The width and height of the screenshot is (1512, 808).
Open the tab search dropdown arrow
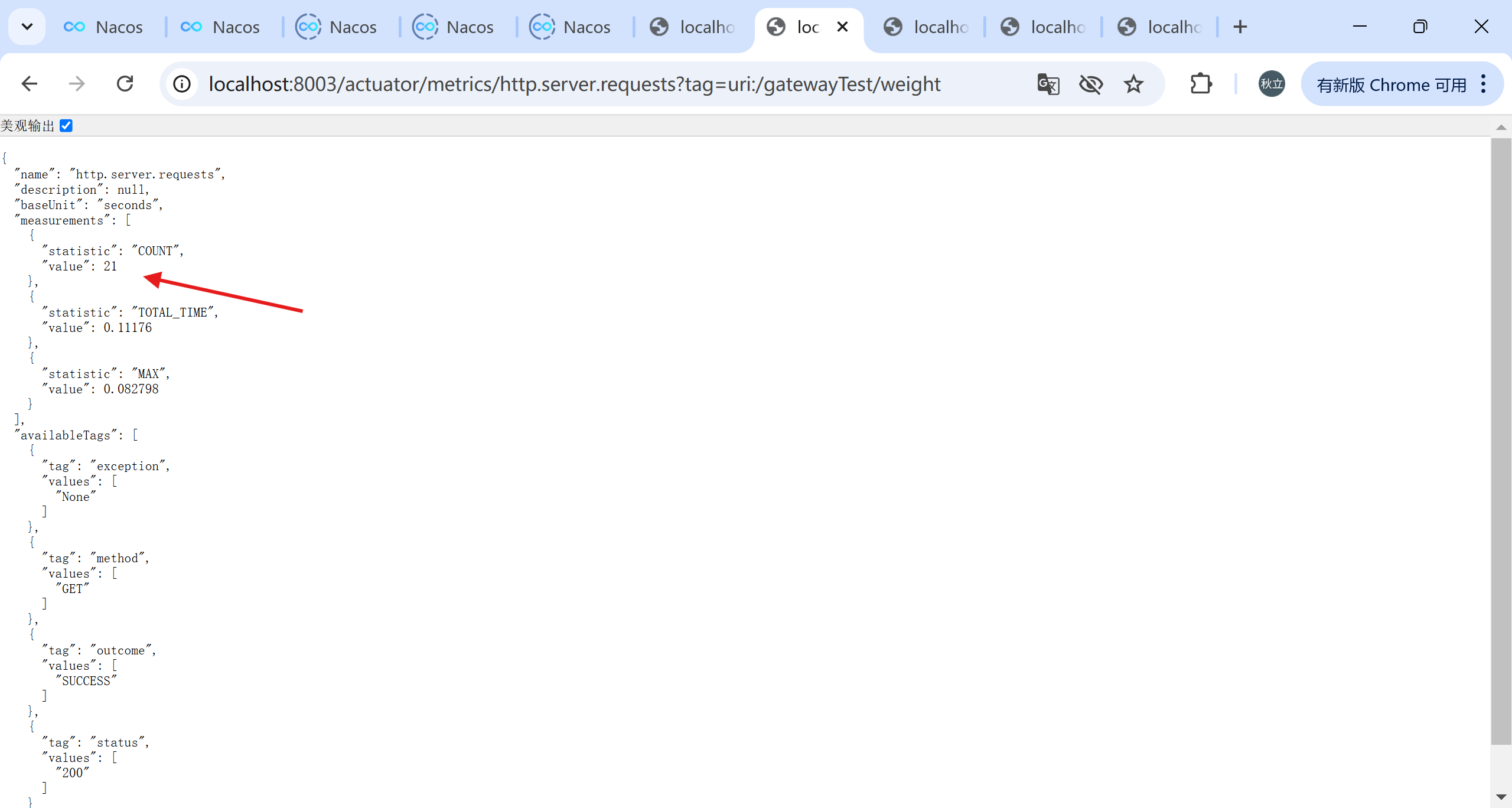click(x=27, y=27)
